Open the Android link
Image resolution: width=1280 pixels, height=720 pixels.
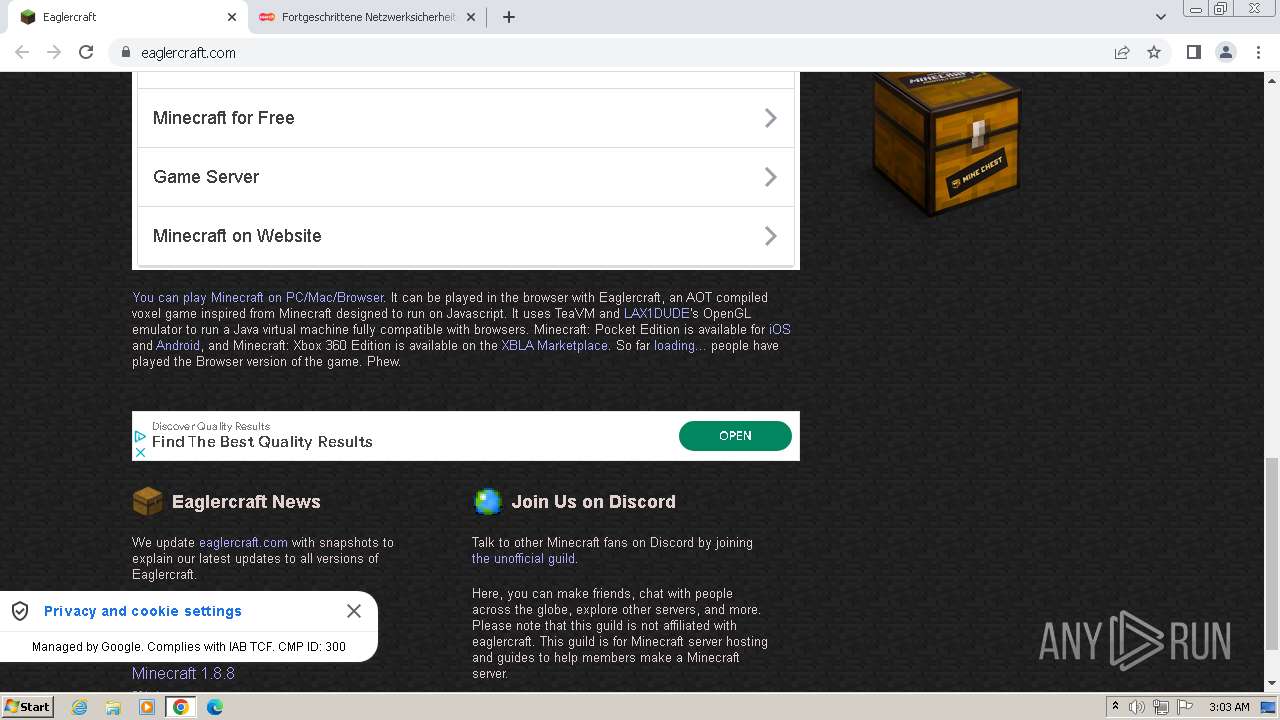coord(178,345)
